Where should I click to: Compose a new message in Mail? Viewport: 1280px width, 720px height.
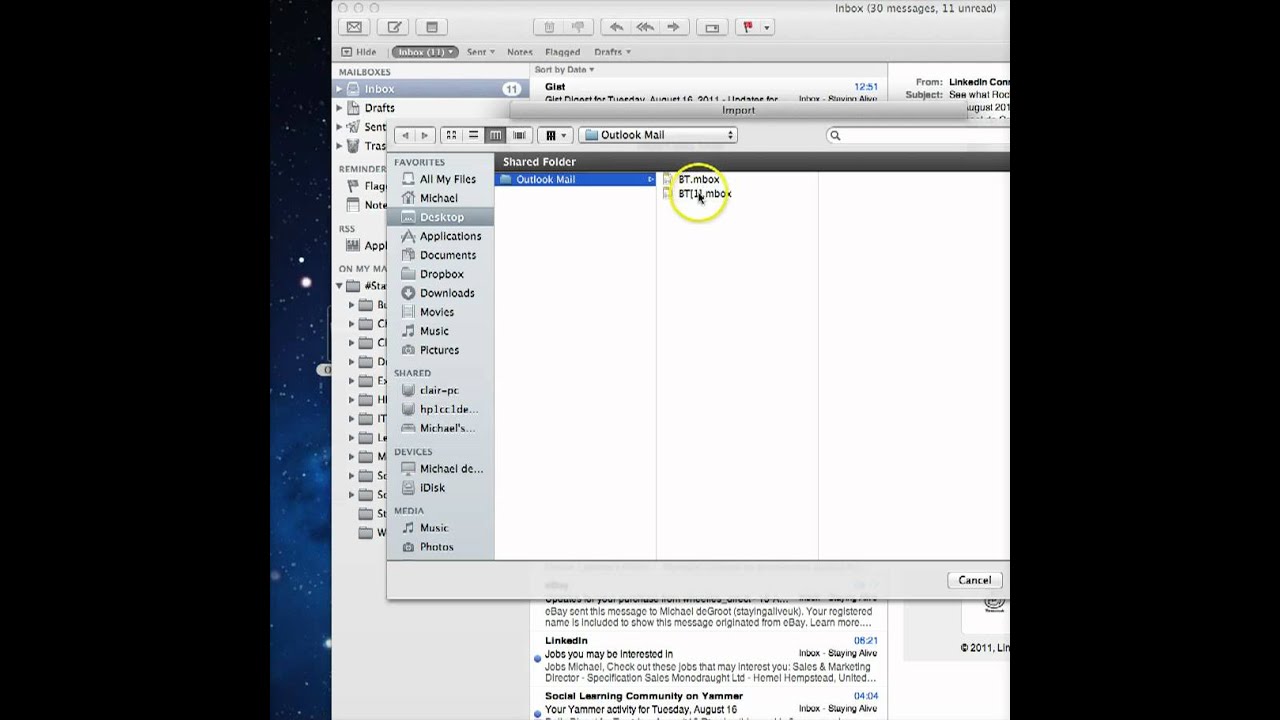(394, 27)
